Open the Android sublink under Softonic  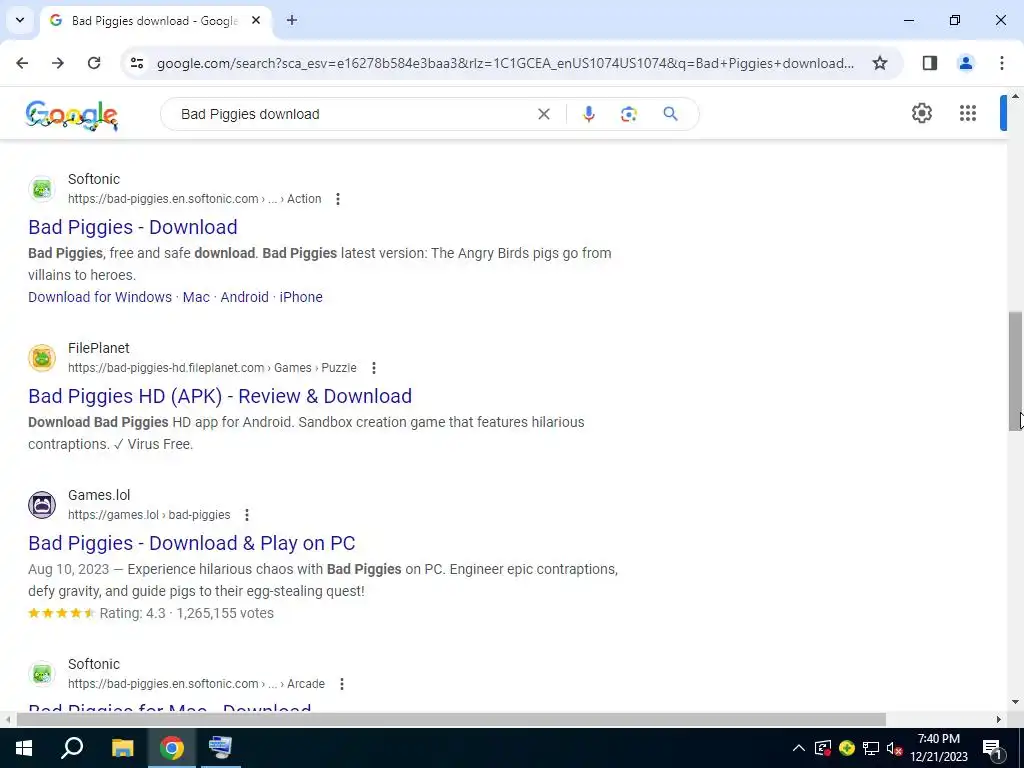pyautogui.click(x=244, y=297)
